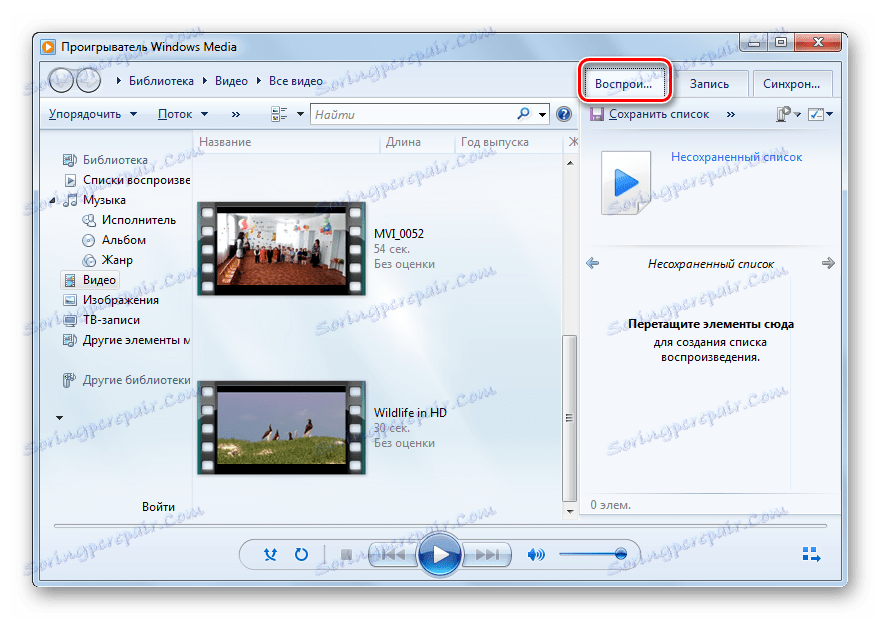Click the search magnifier icon

point(523,114)
